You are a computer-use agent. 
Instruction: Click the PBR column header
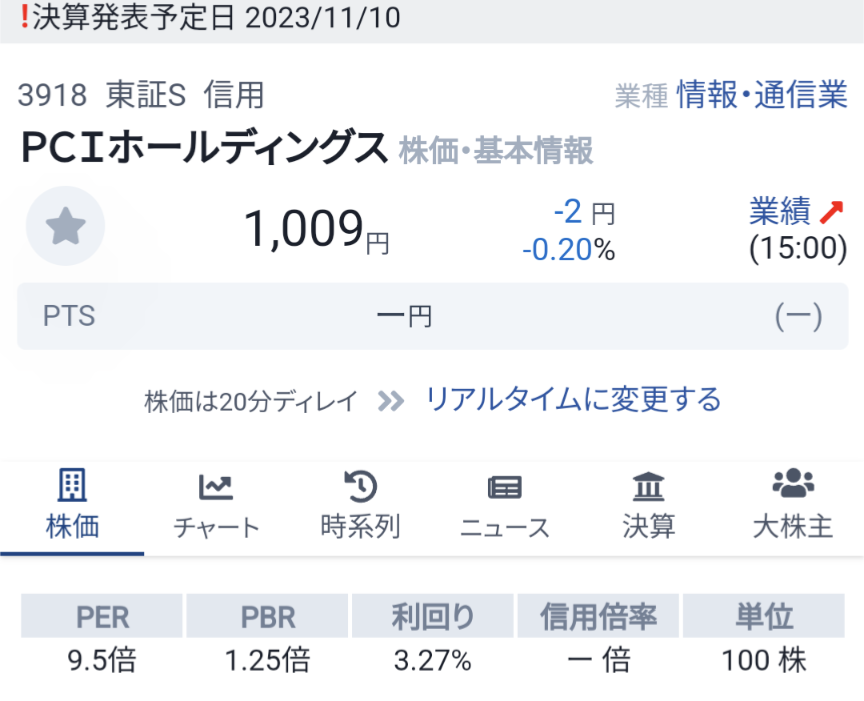pyautogui.click(x=268, y=617)
